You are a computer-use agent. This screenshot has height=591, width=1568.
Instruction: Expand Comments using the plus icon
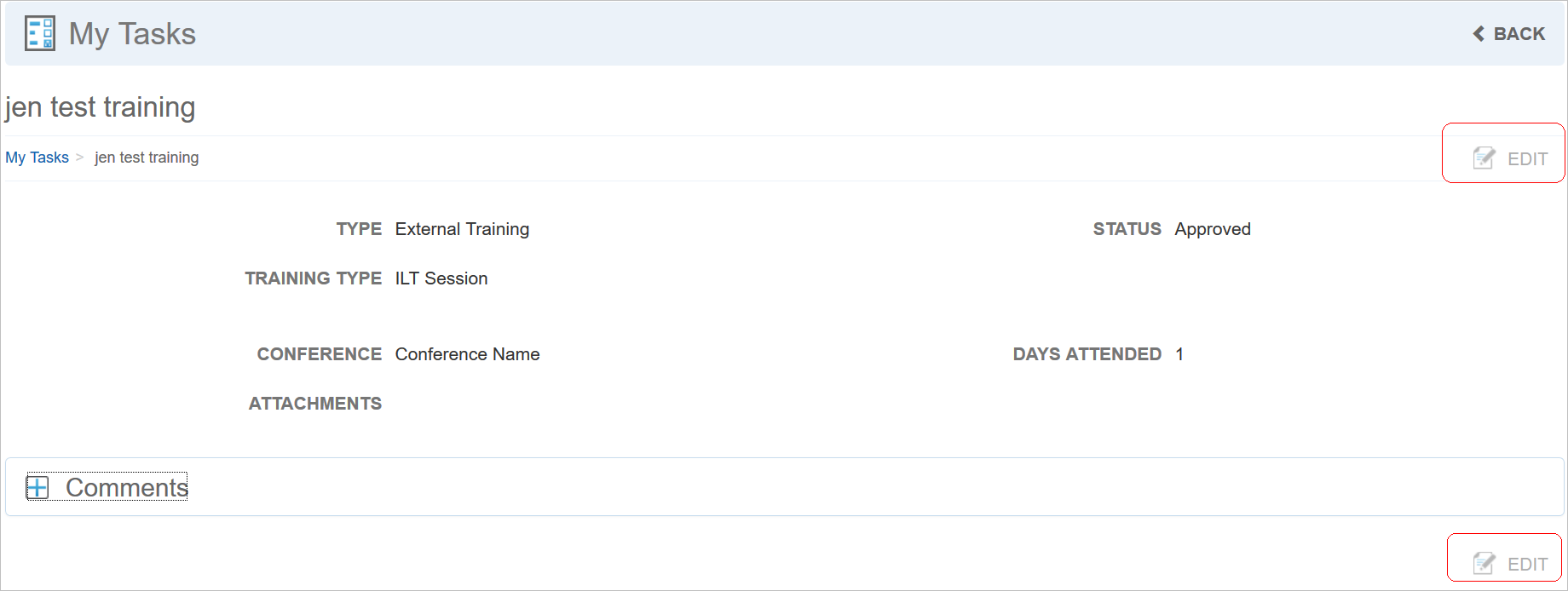click(37, 487)
